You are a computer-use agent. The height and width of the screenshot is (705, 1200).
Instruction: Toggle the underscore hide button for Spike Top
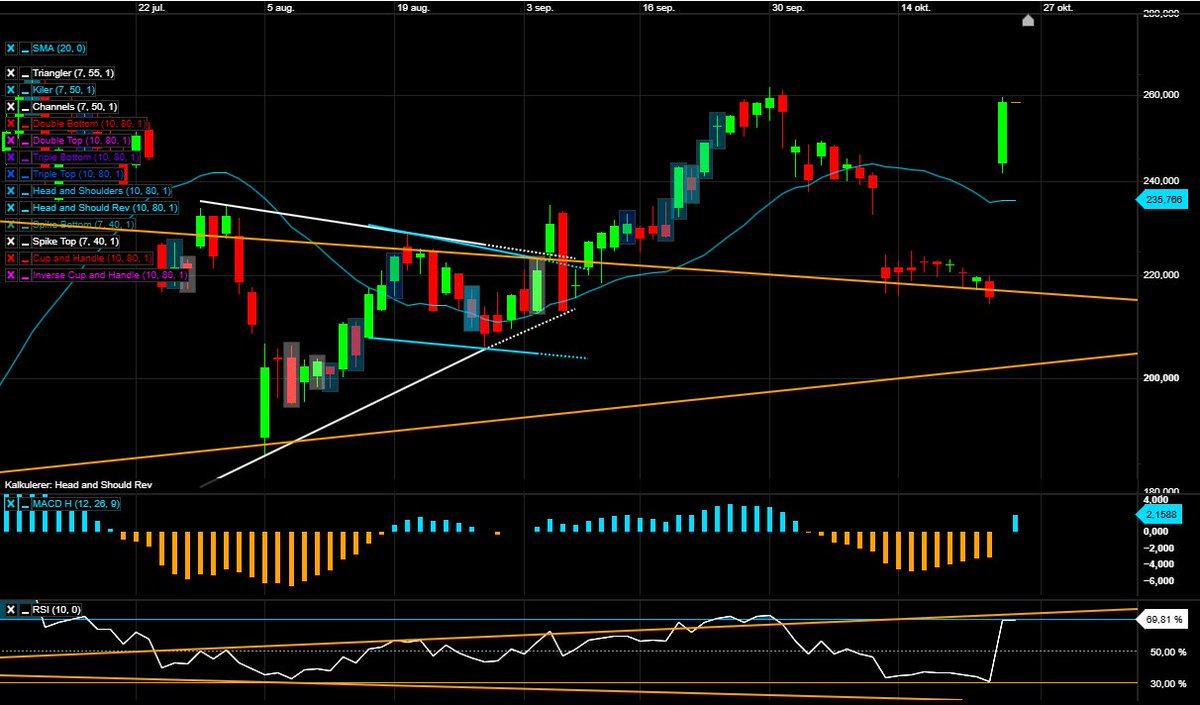(x=25, y=242)
